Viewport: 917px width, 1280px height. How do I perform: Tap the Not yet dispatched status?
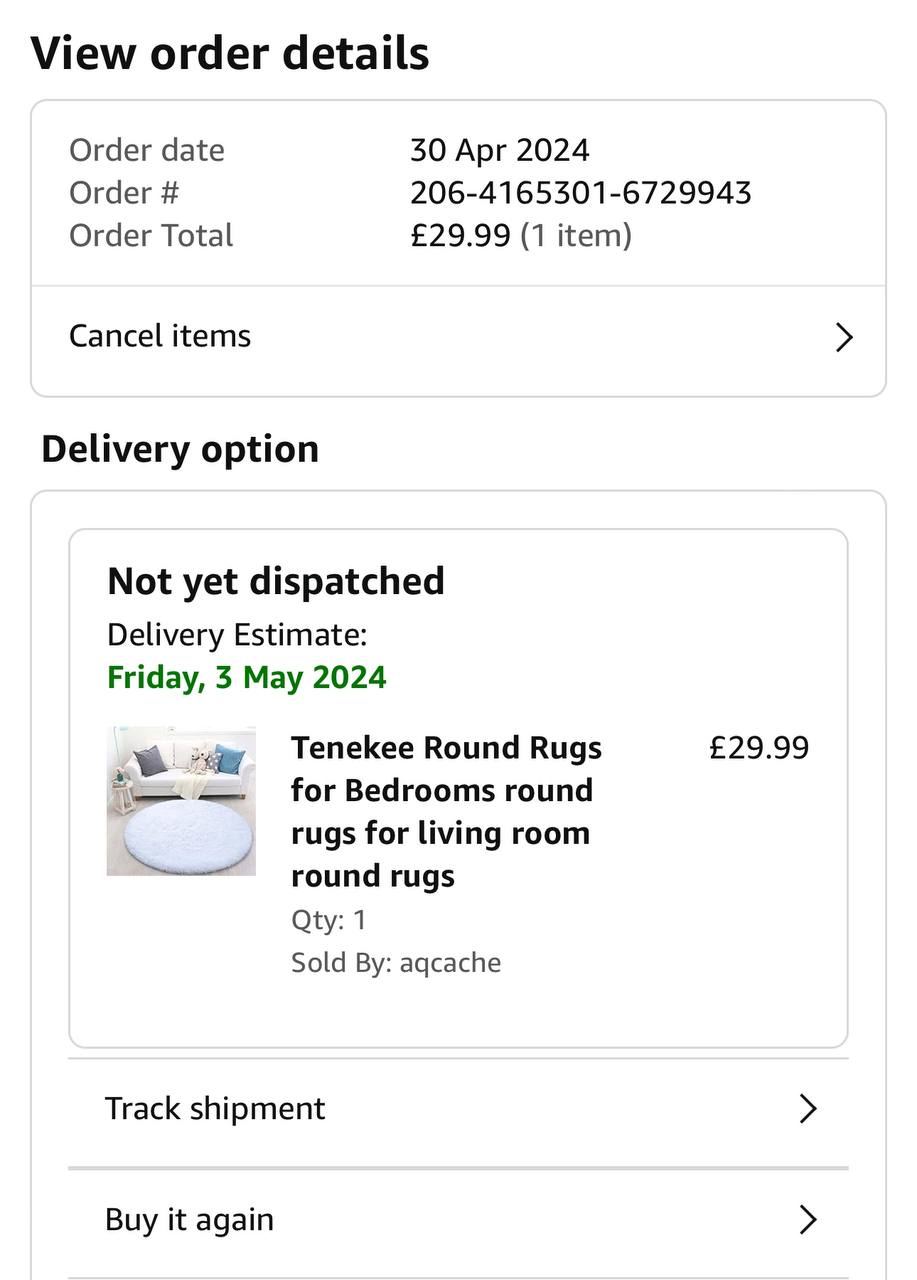276,581
